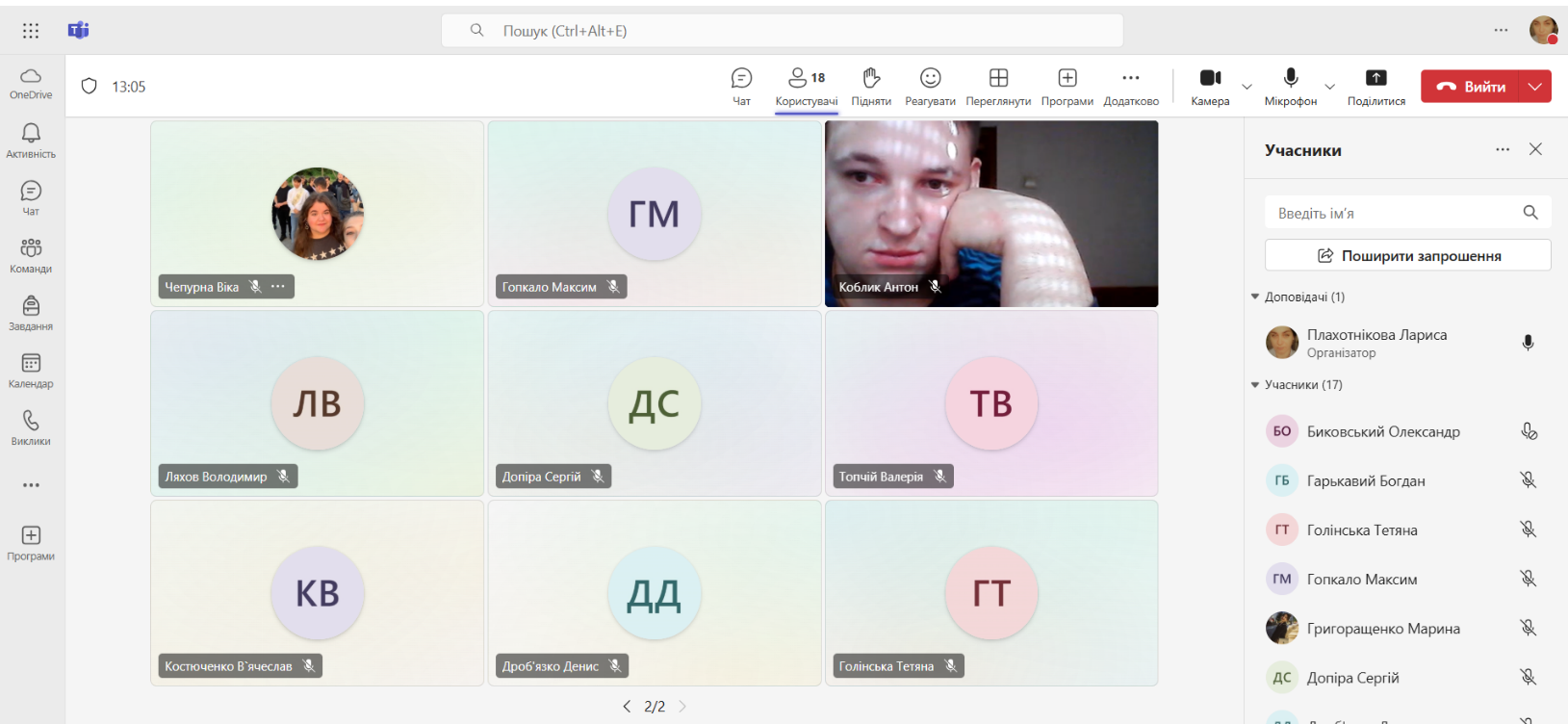Toggle the Камера on or off
1568x724 pixels.
pos(1210,86)
